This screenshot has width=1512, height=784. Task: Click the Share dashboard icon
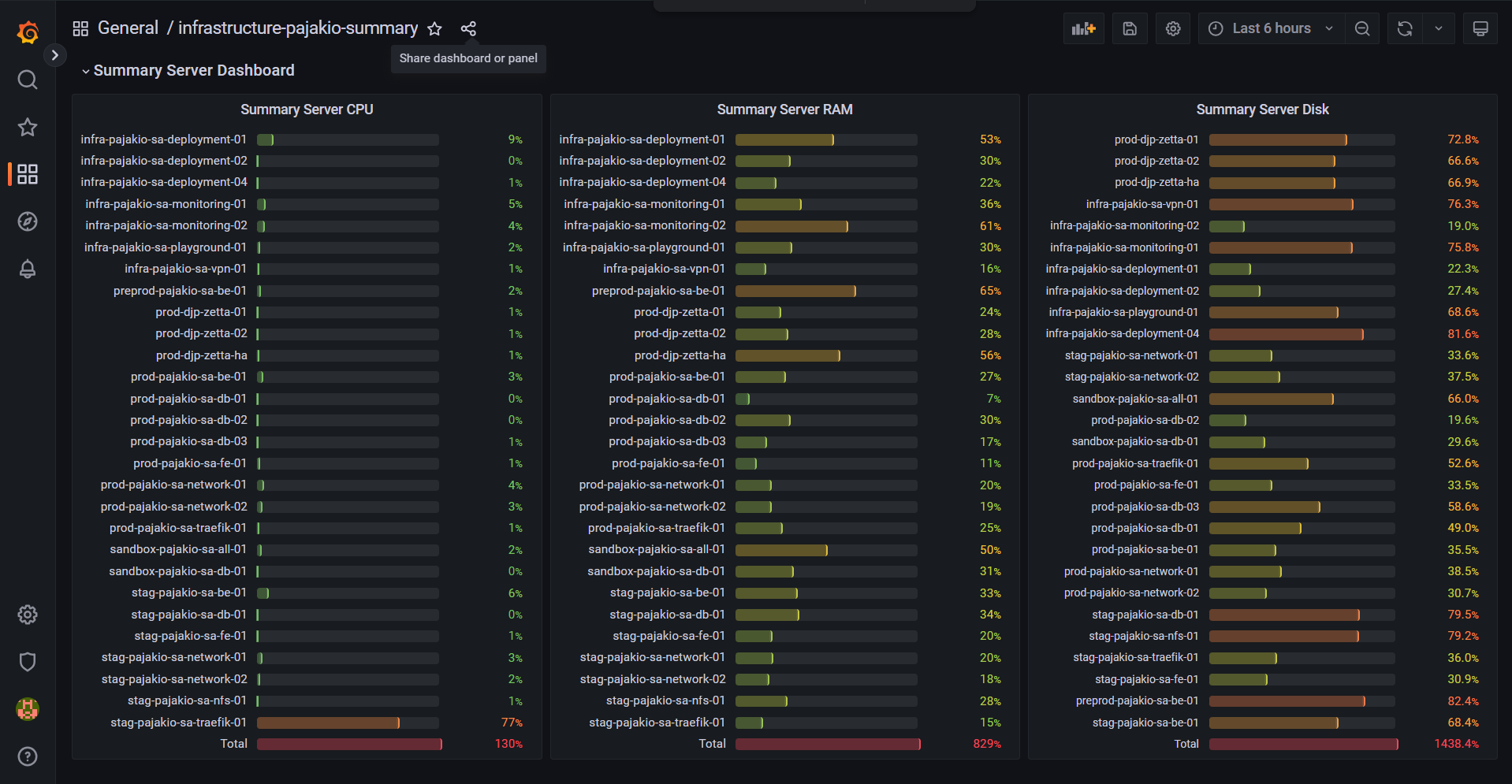coord(468,29)
